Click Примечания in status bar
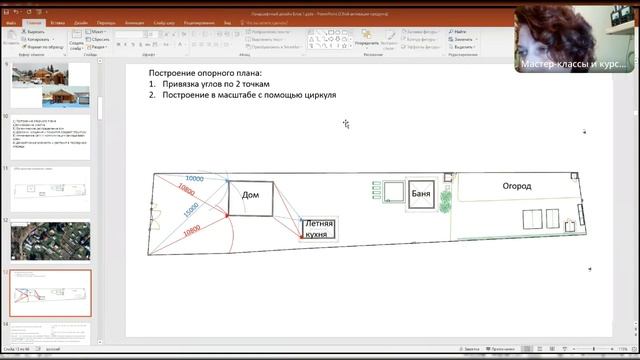 500,349
